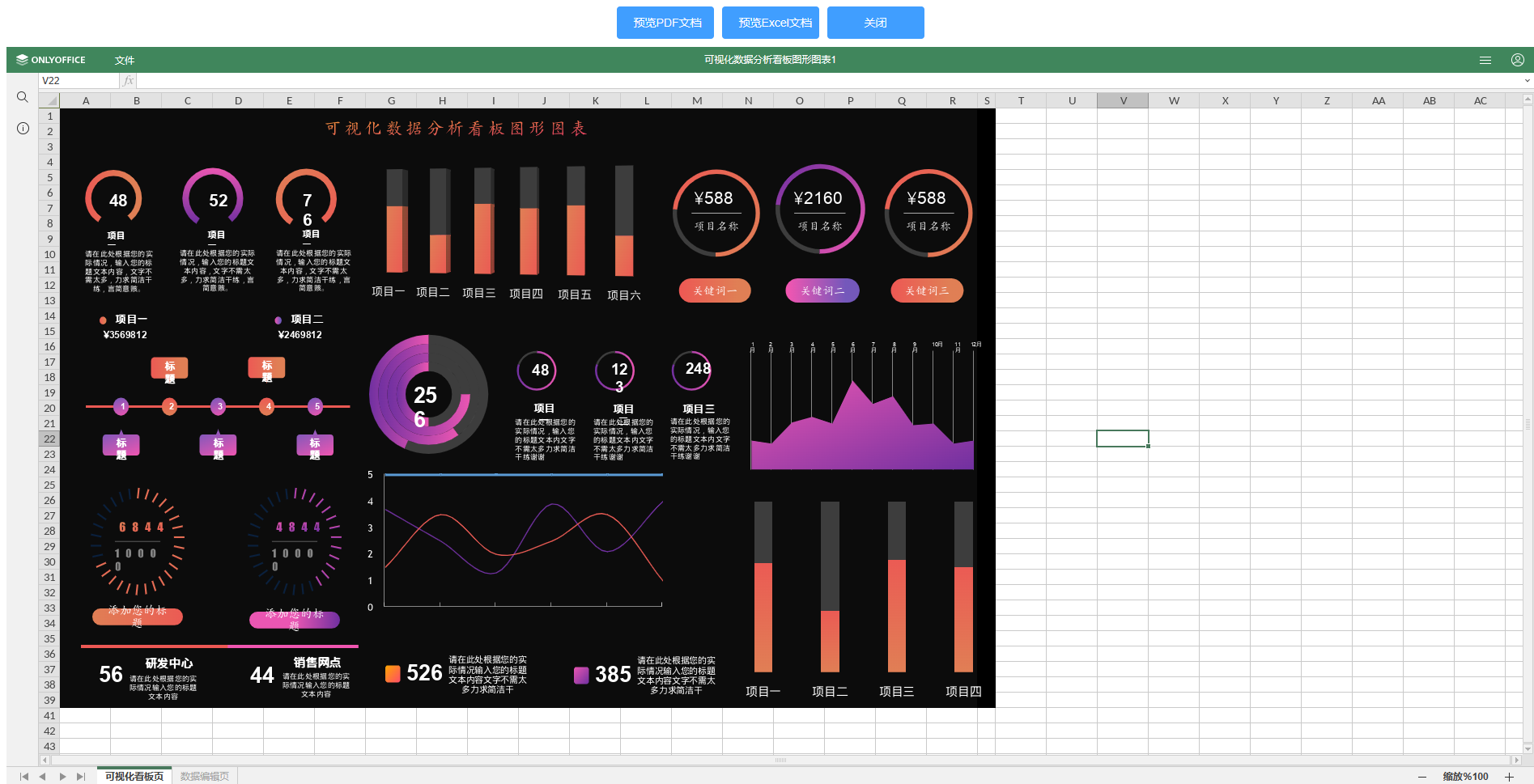Screen dimensions: 1534x784
Task: Switch to the 数据编辑页 sheet tab
Action: point(205,777)
